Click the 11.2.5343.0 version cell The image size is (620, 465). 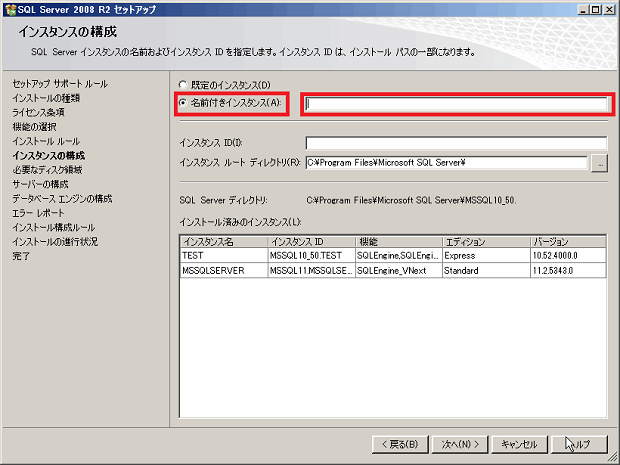click(568, 270)
